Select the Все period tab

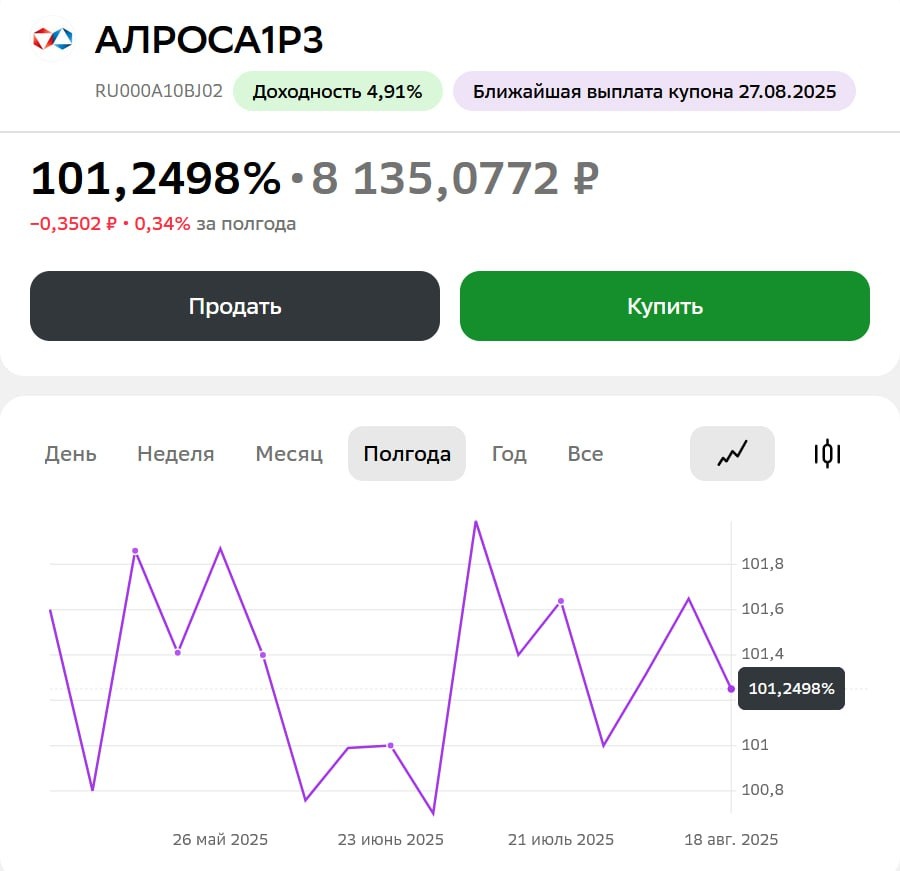click(585, 454)
